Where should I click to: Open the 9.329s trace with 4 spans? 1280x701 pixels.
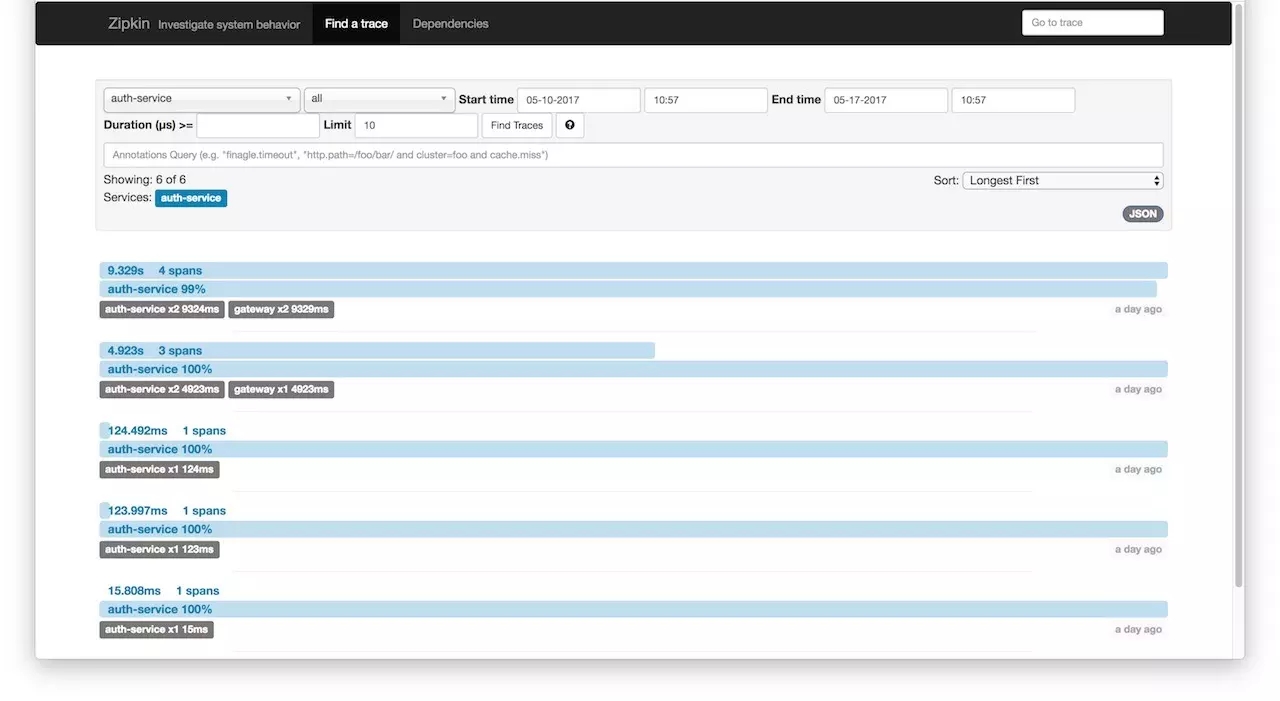pos(633,271)
